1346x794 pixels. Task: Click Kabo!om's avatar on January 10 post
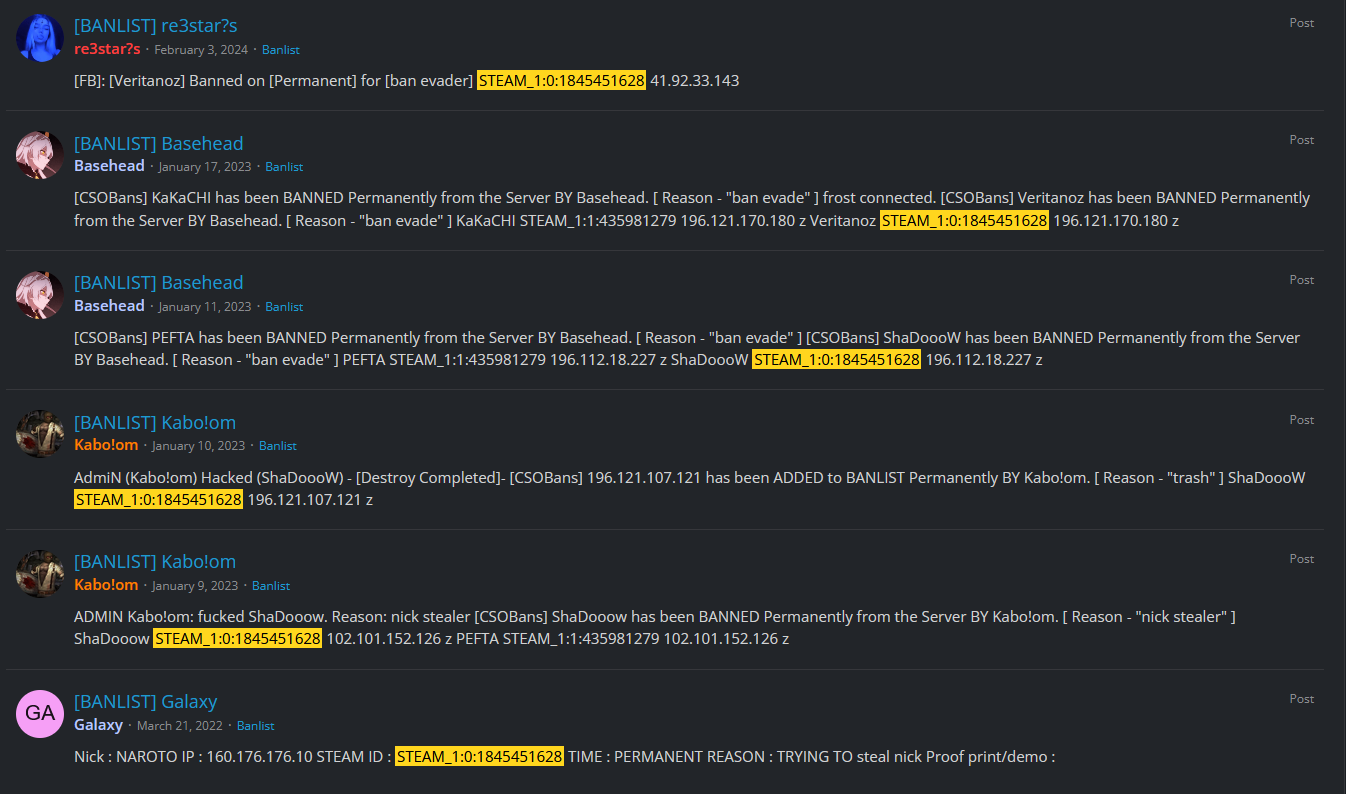pyautogui.click(x=40, y=434)
